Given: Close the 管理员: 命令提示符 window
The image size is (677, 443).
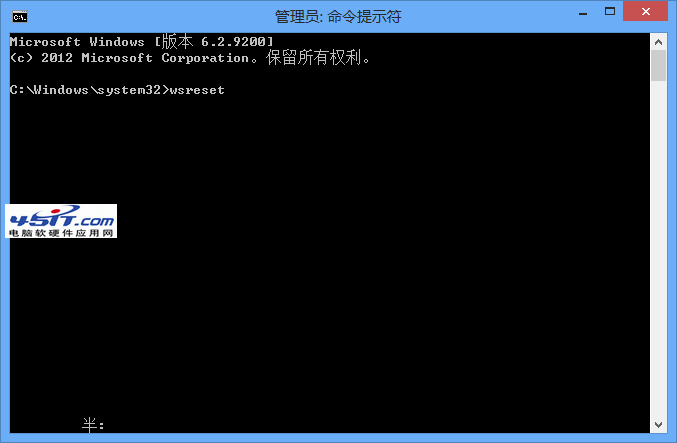Looking at the screenshot, I should point(645,12).
